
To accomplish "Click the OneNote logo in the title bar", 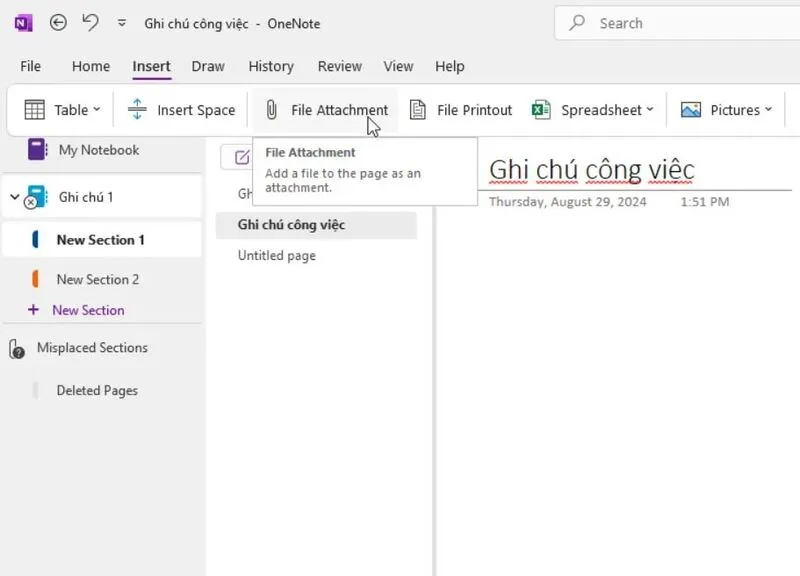I will point(22,22).
